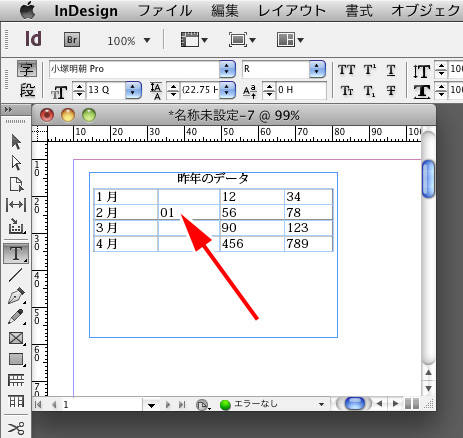Toggle Small Caps (Tr)
This screenshot has width=463, height=438.
point(347,91)
